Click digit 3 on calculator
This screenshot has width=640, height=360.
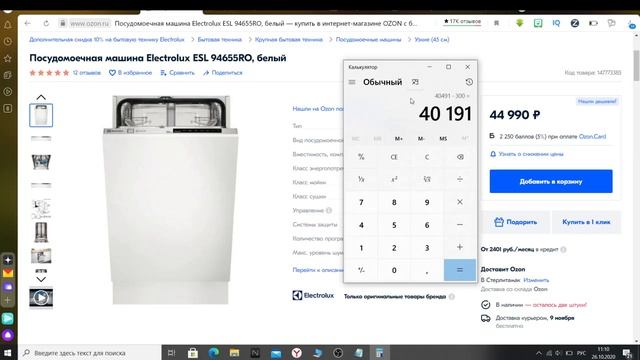427,247
